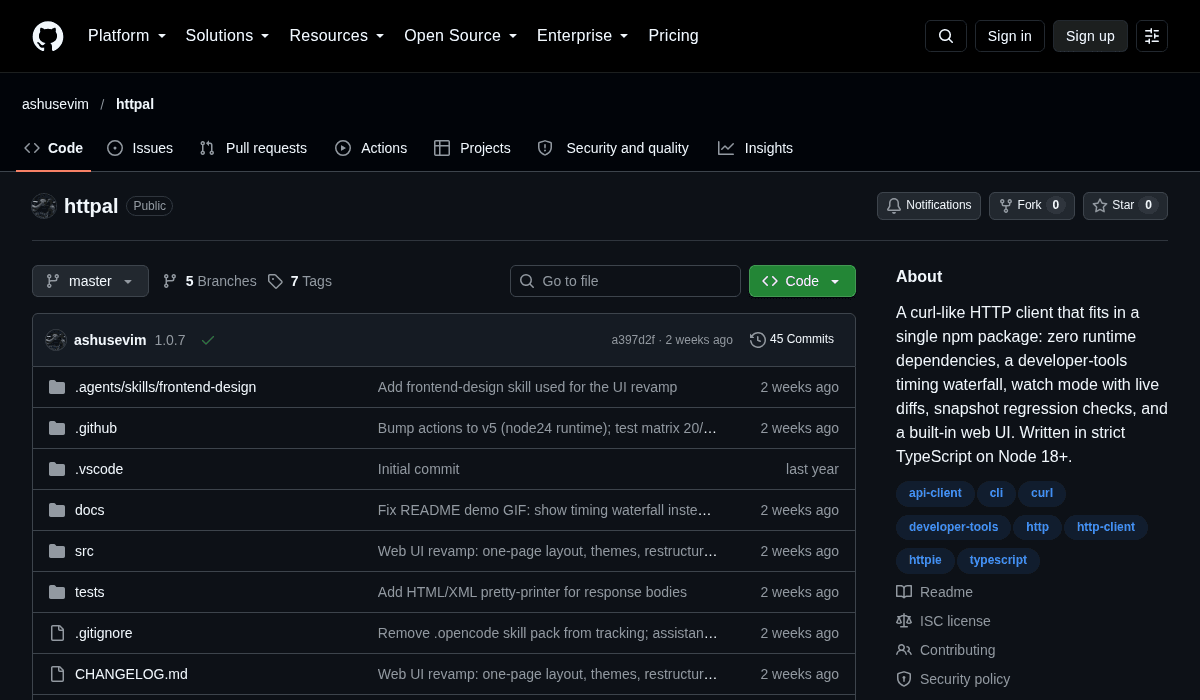Open the http-client topic tag
The image size is (1200, 700).
point(1106,527)
